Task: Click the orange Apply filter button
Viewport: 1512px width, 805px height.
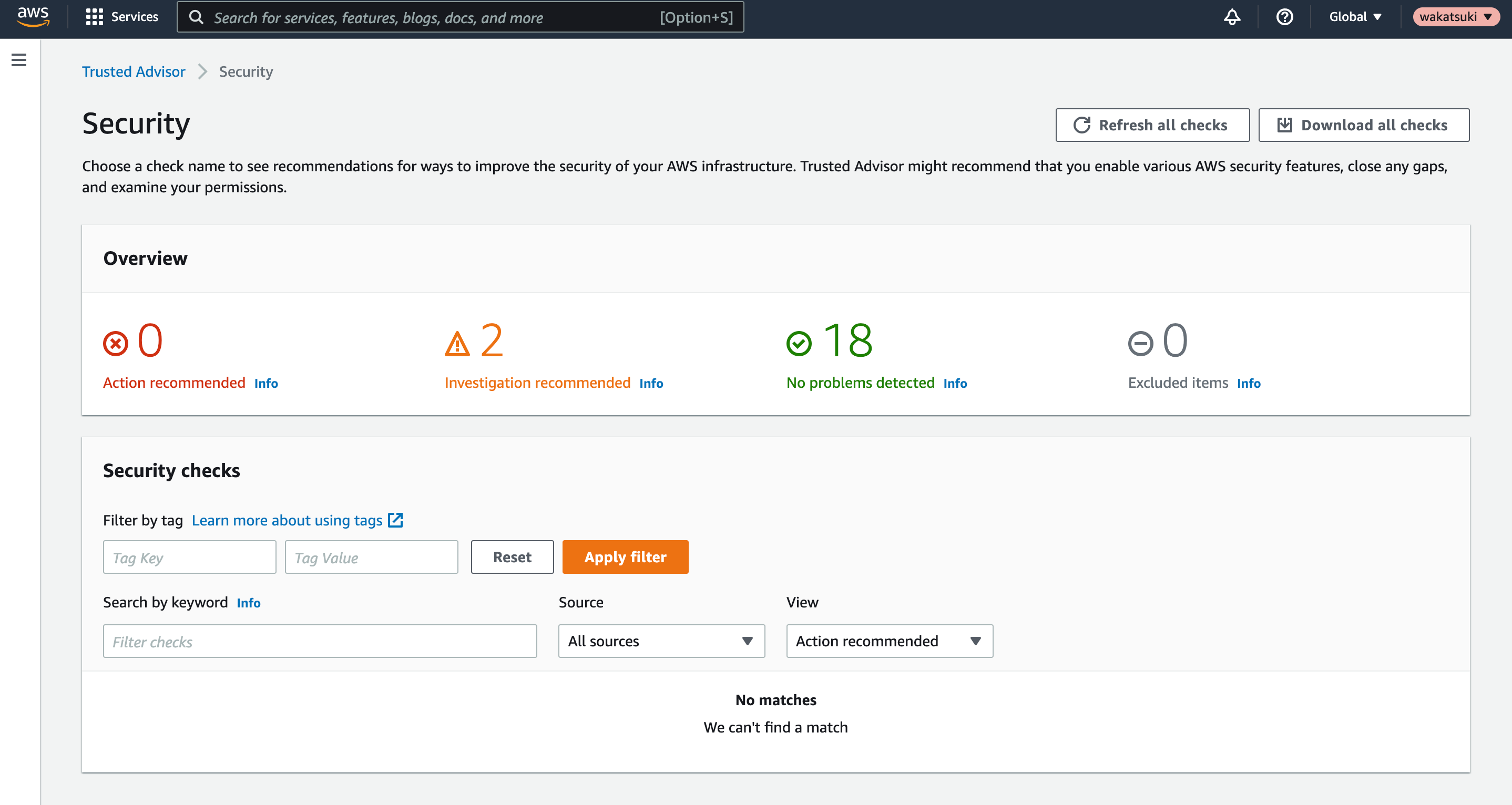Action: coord(625,557)
